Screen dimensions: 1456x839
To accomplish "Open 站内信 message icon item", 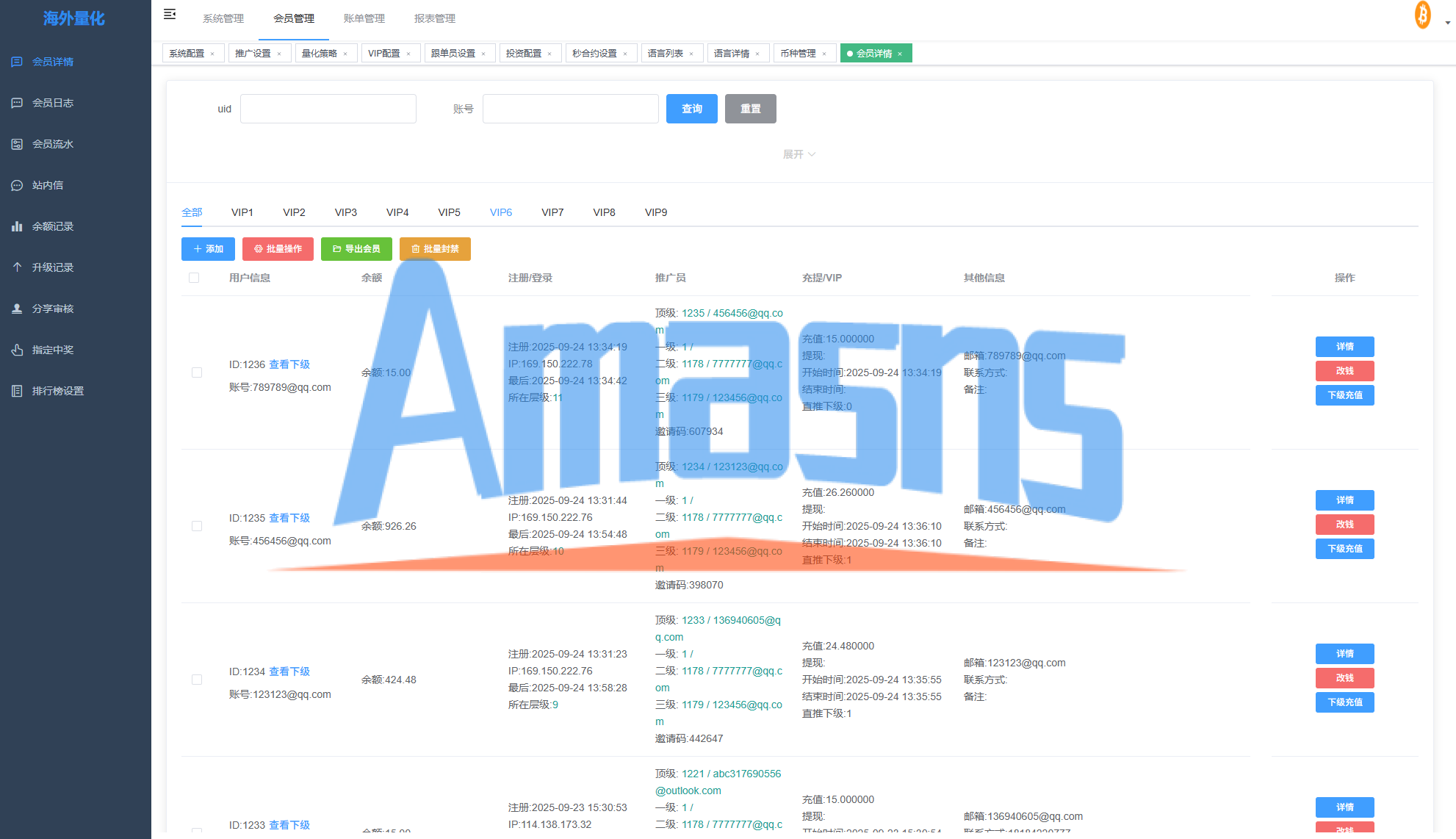I will [17, 185].
